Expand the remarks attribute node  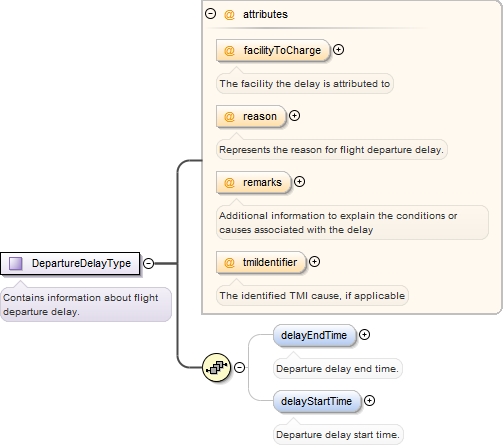tap(299, 182)
